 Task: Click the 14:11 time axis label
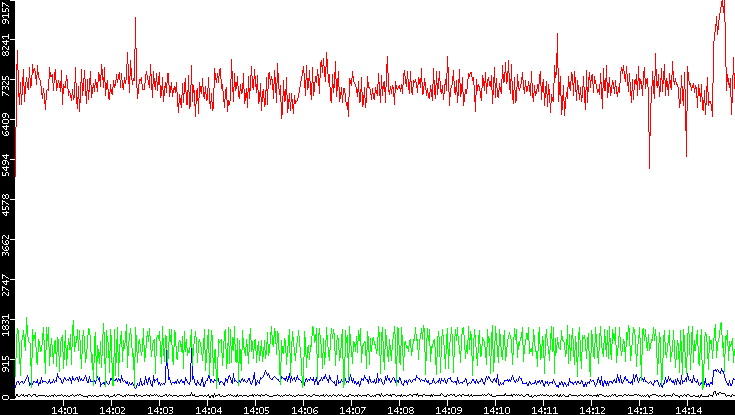coord(544,411)
